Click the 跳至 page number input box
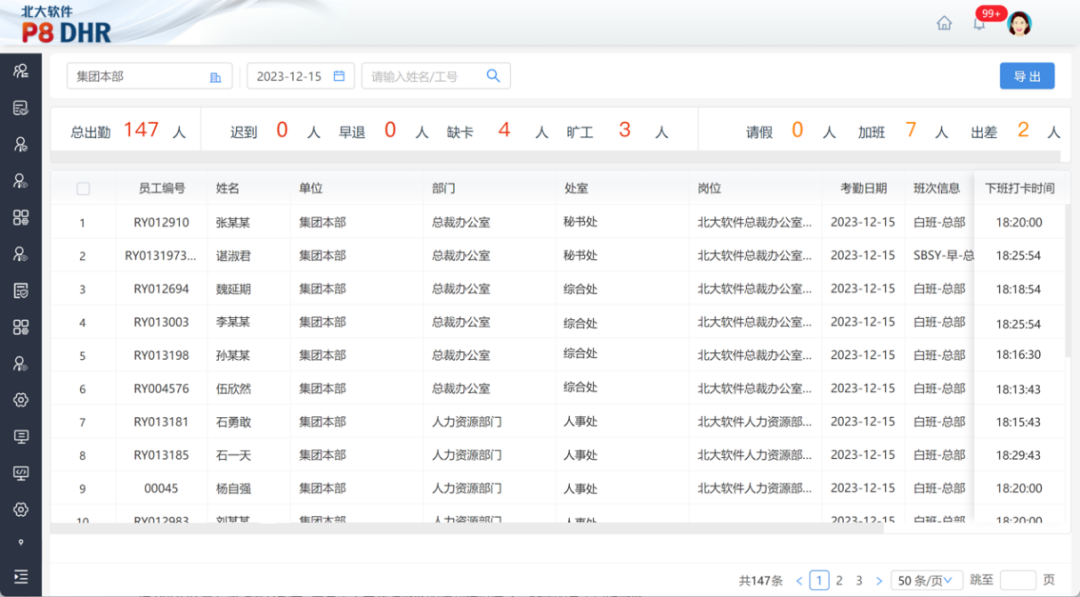 pyautogui.click(x=1017, y=580)
